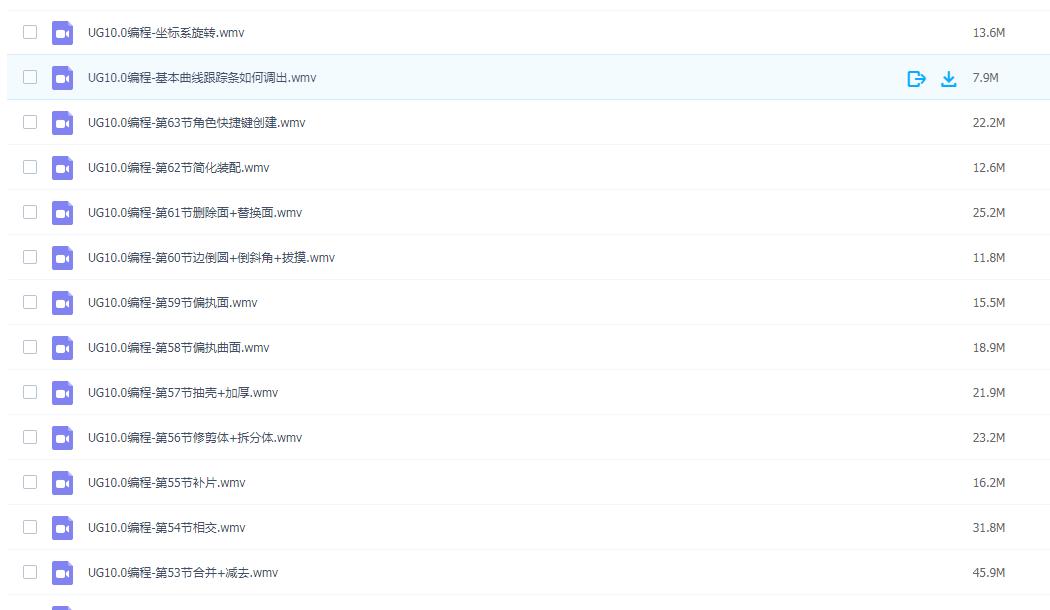Click the video thumbnail icon of 第59节偏执面

[62, 302]
